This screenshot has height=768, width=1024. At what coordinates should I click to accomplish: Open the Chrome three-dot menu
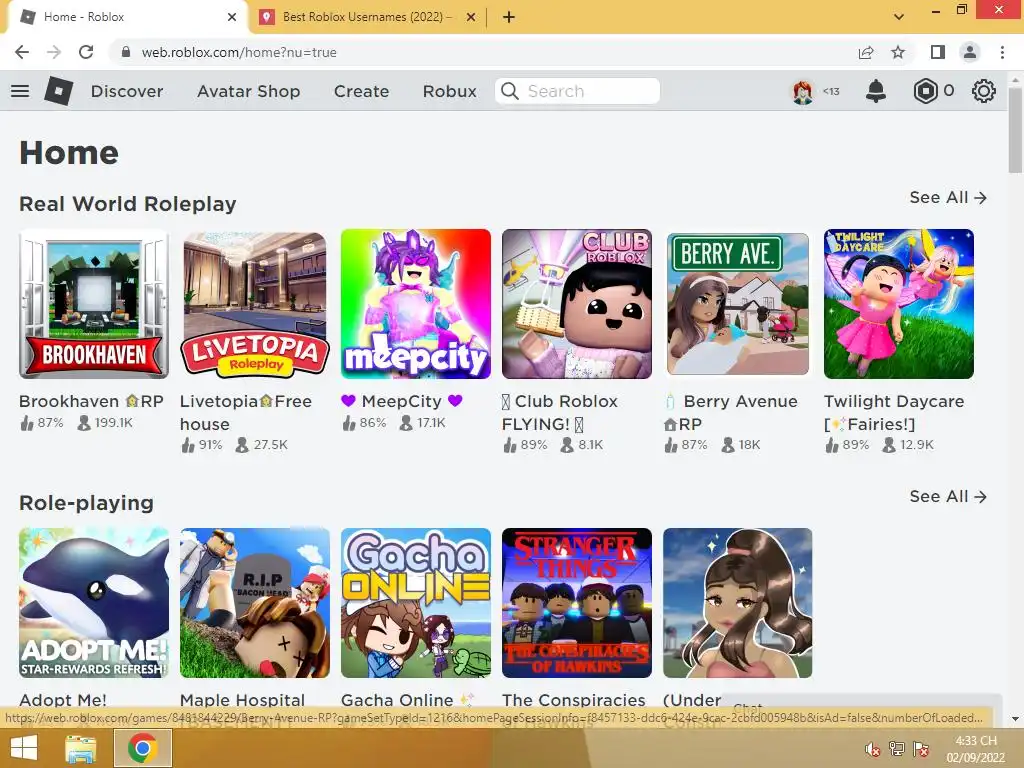pyautogui.click(x=1002, y=52)
